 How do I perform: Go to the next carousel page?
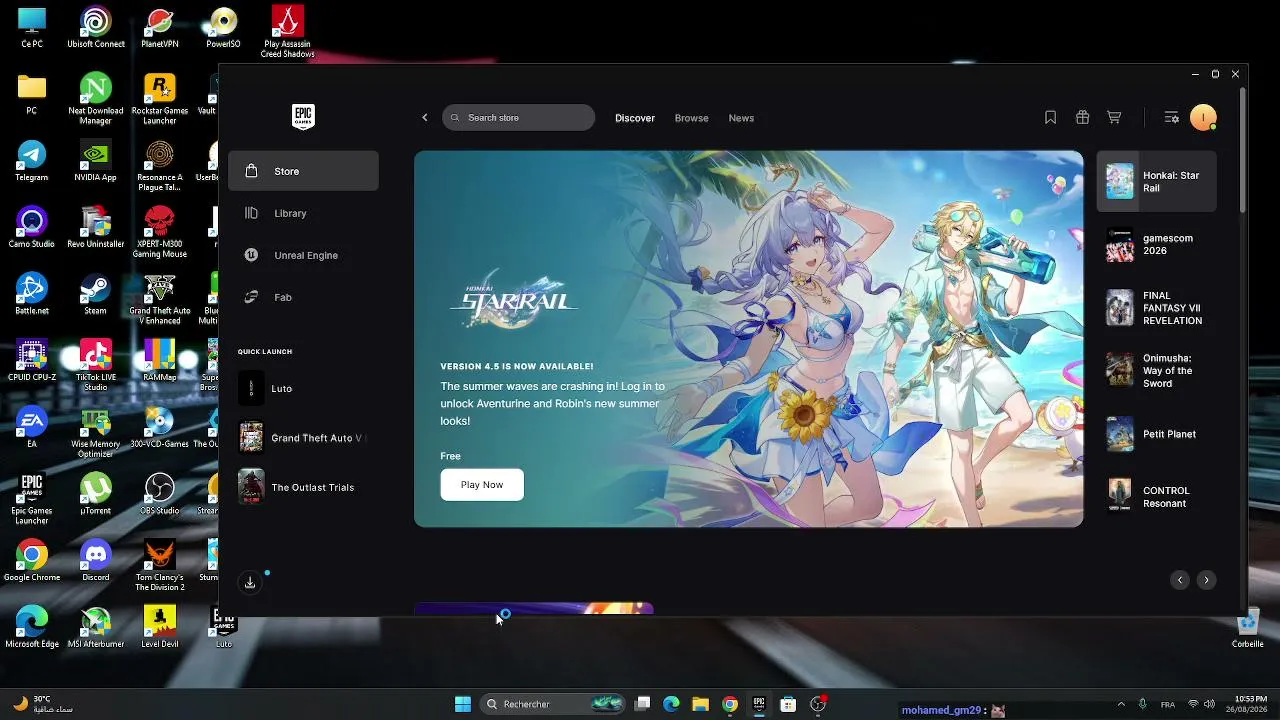1206,580
